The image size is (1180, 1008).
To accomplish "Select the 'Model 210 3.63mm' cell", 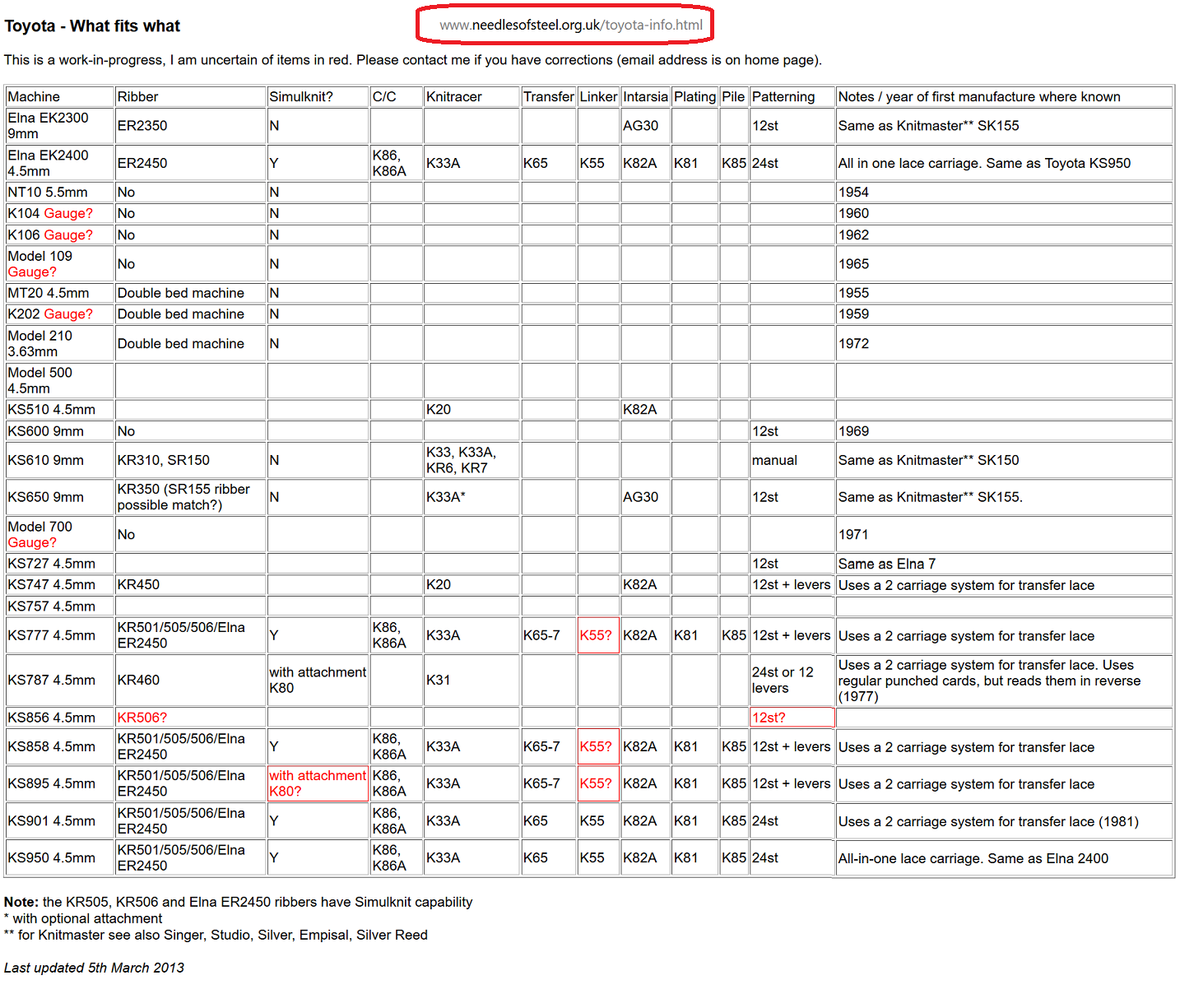I will tap(59, 344).
